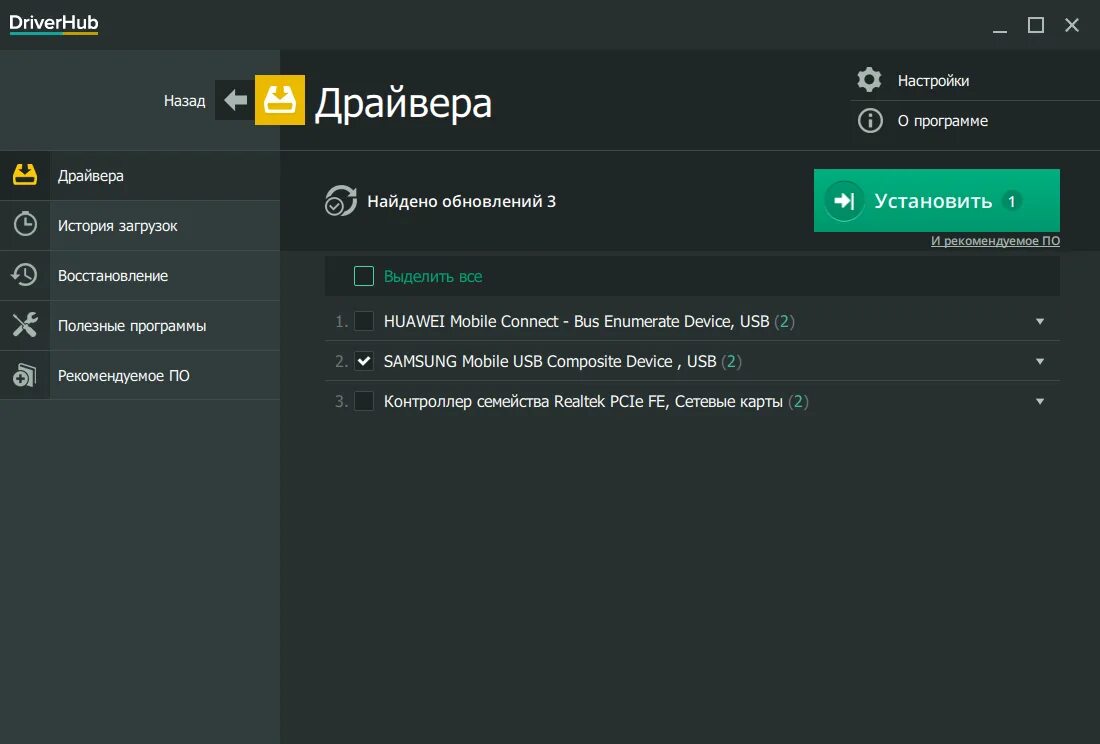The width and height of the screenshot is (1100, 744).
Task: Click Контроллер семейства Realtek driver name
Action: pyautogui.click(x=583, y=401)
